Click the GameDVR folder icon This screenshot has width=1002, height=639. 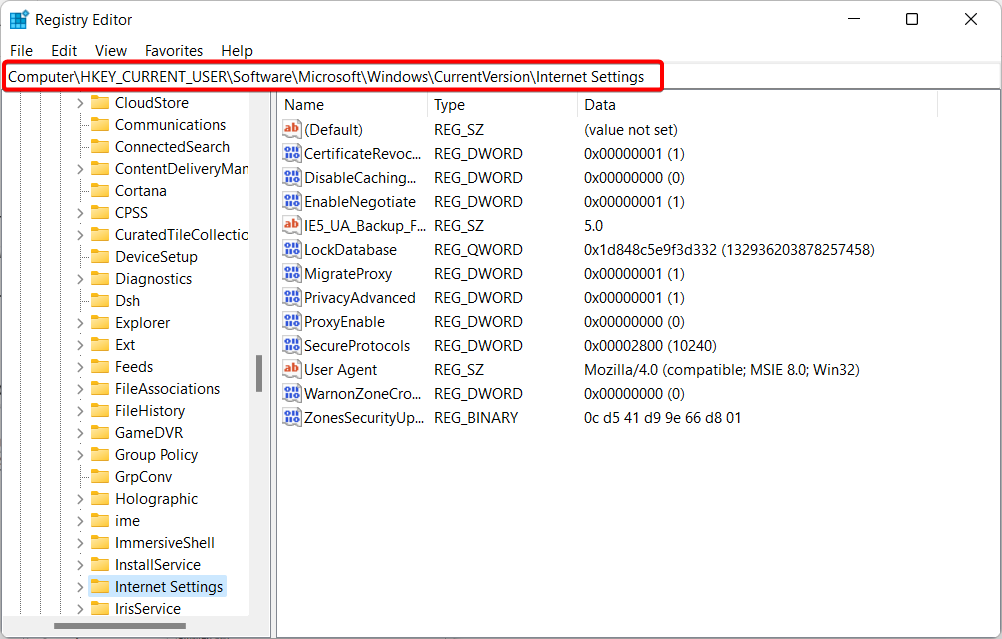coord(100,433)
